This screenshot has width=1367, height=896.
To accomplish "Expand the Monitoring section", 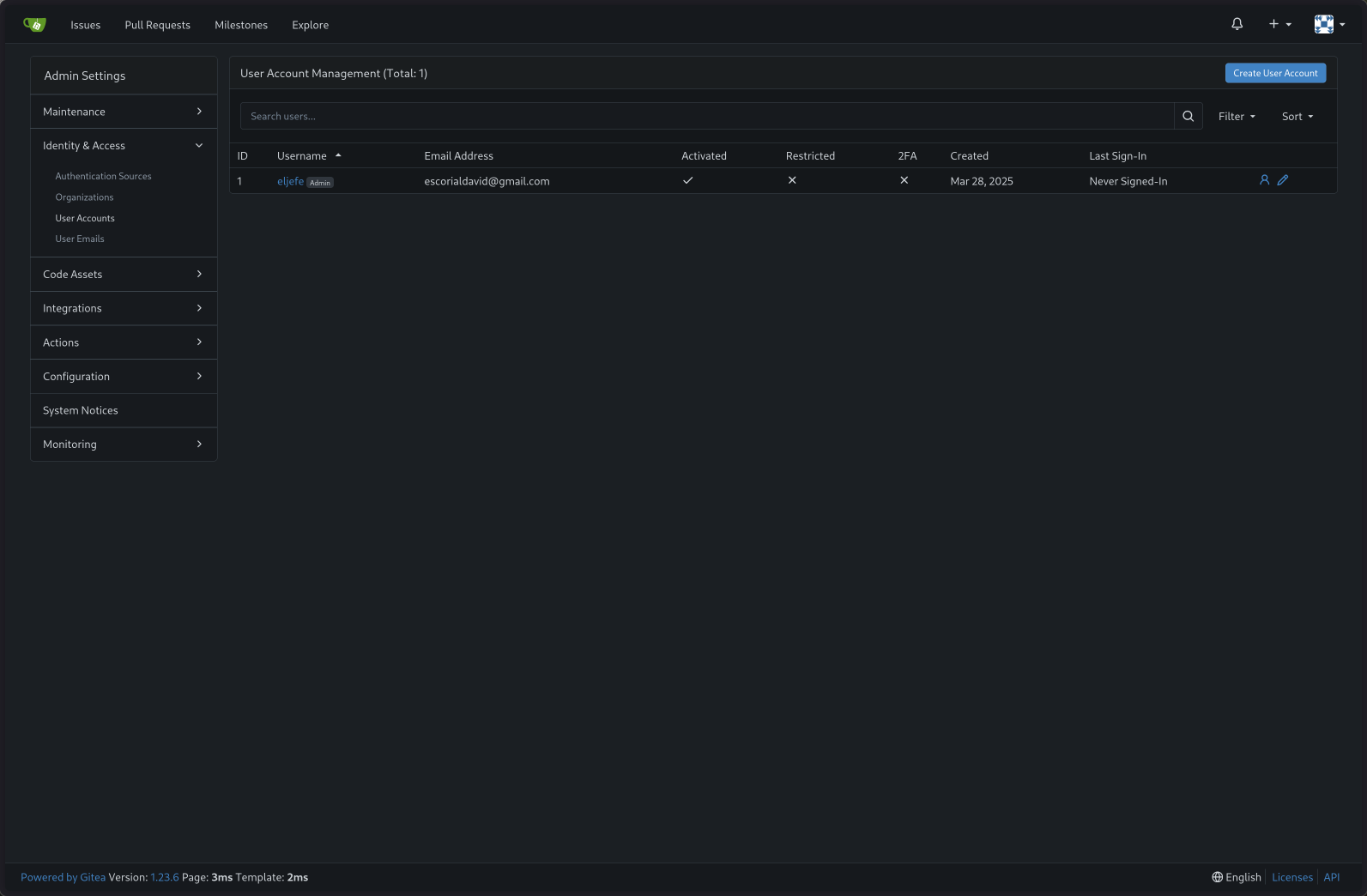I will click(x=124, y=444).
